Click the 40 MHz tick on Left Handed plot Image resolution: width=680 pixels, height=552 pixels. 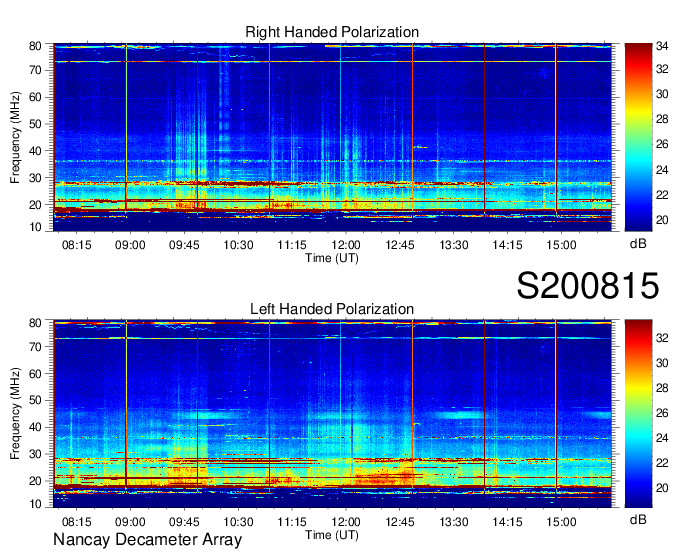pyautogui.click(x=35, y=428)
